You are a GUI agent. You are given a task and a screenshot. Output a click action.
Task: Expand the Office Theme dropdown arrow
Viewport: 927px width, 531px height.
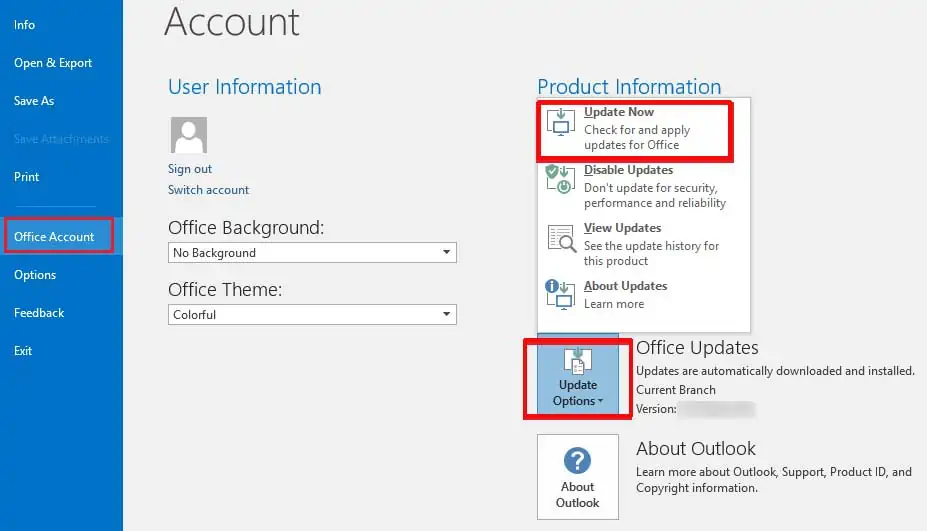click(x=446, y=314)
